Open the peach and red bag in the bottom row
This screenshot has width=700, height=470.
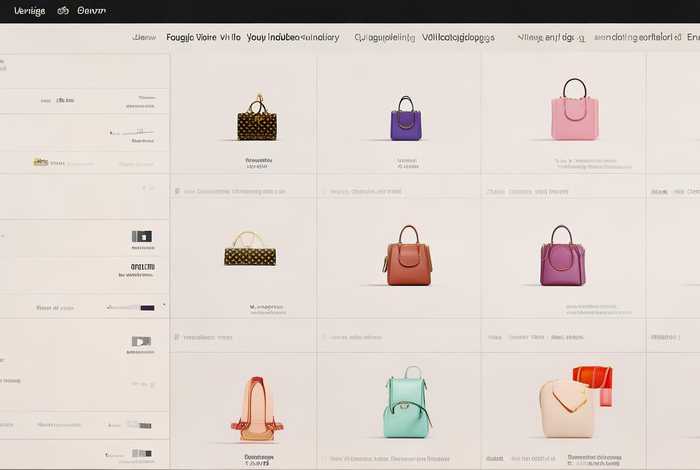(x=257, y=408)
